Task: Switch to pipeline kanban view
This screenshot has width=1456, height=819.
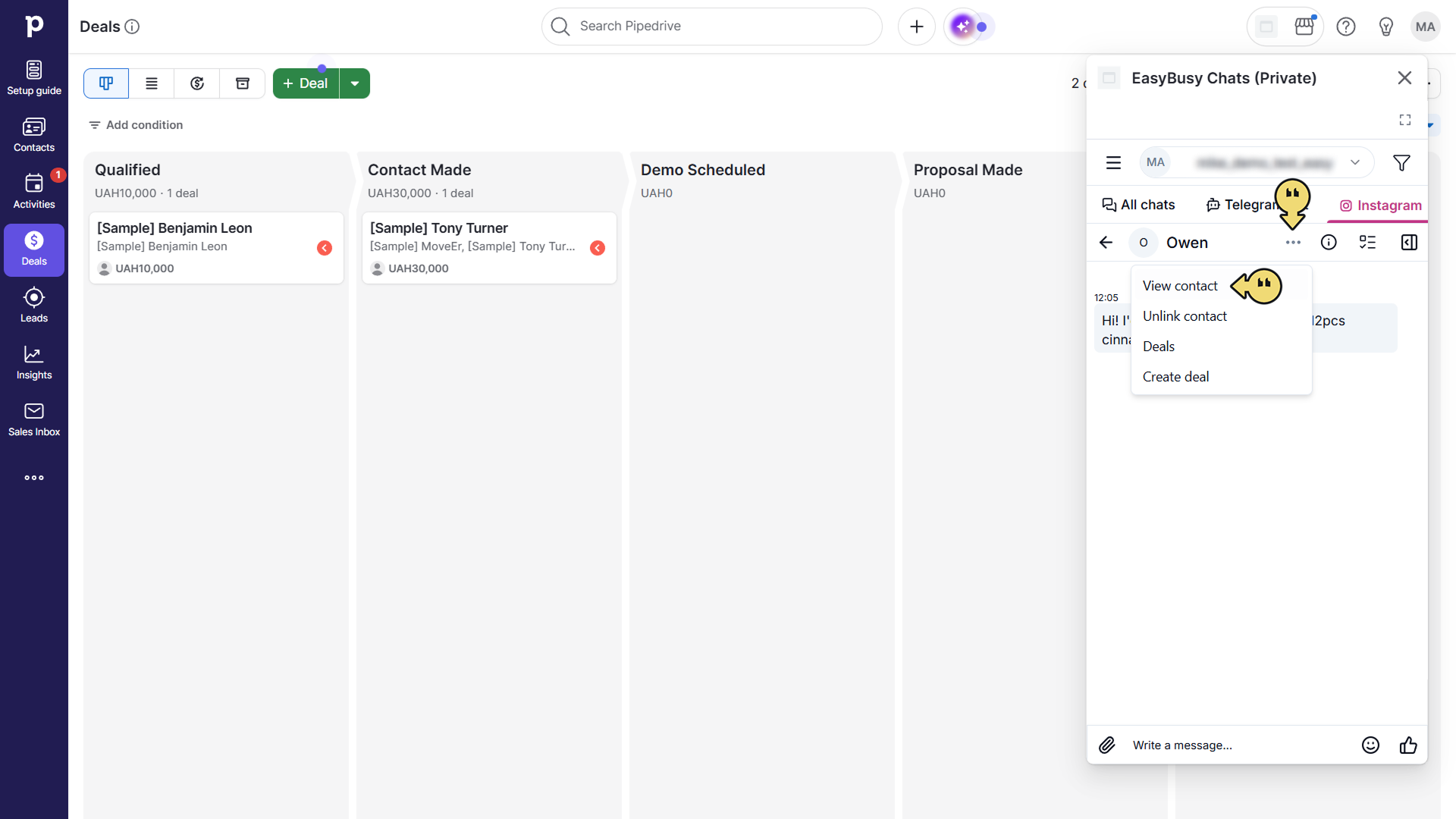Action: tap(106, 83)
